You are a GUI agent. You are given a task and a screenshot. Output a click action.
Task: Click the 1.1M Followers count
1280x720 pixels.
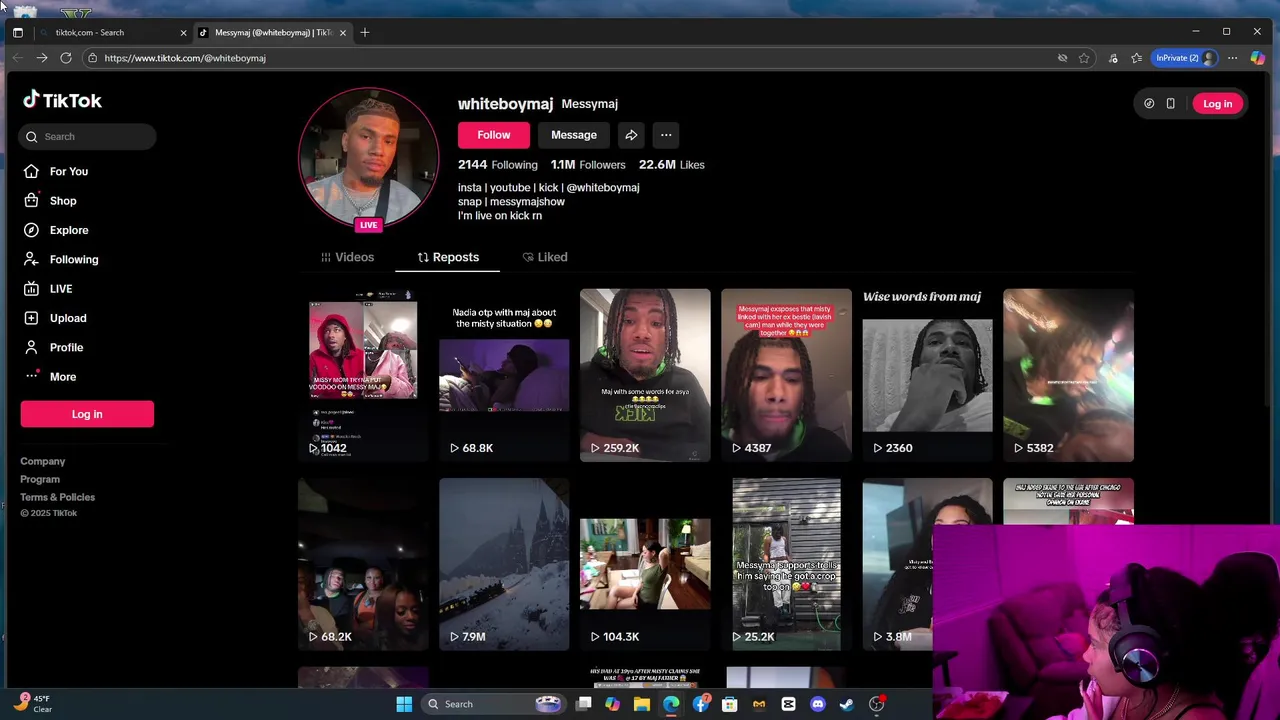(x=588, y=164)
